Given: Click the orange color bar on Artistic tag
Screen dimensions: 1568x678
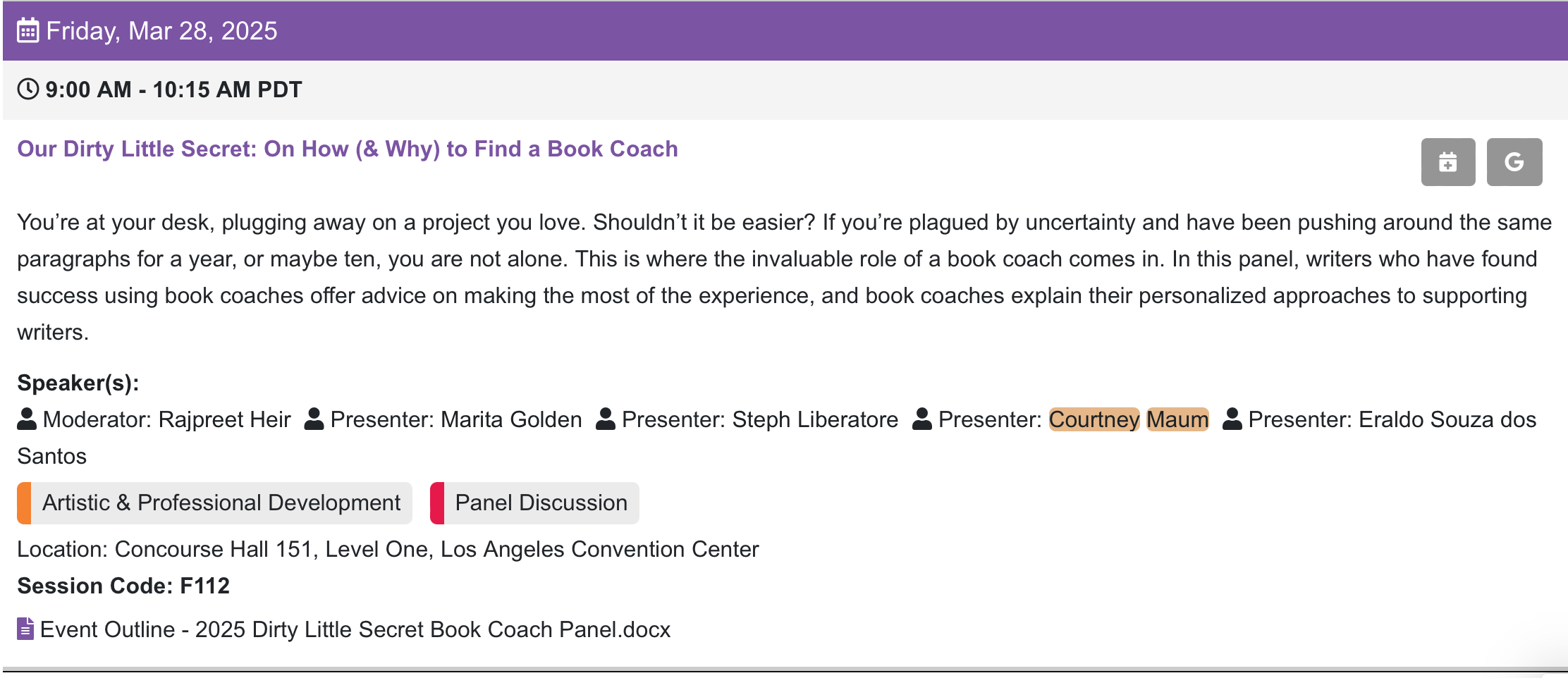Looking at the screenshot, I should pos(24,503).
